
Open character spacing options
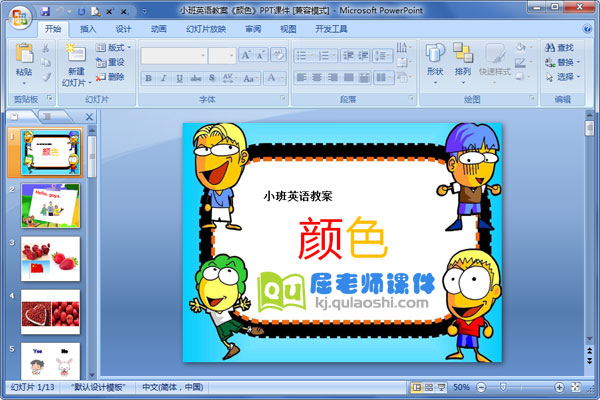[229, 78]
